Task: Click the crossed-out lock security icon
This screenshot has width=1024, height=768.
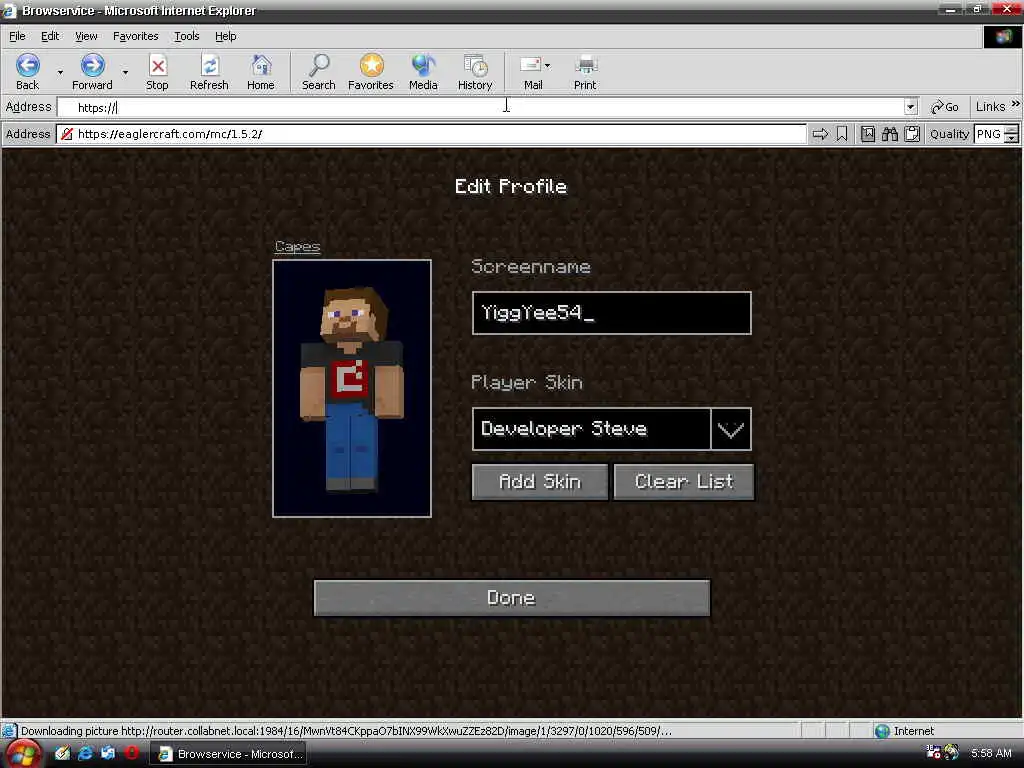Action: click(67, 134)
